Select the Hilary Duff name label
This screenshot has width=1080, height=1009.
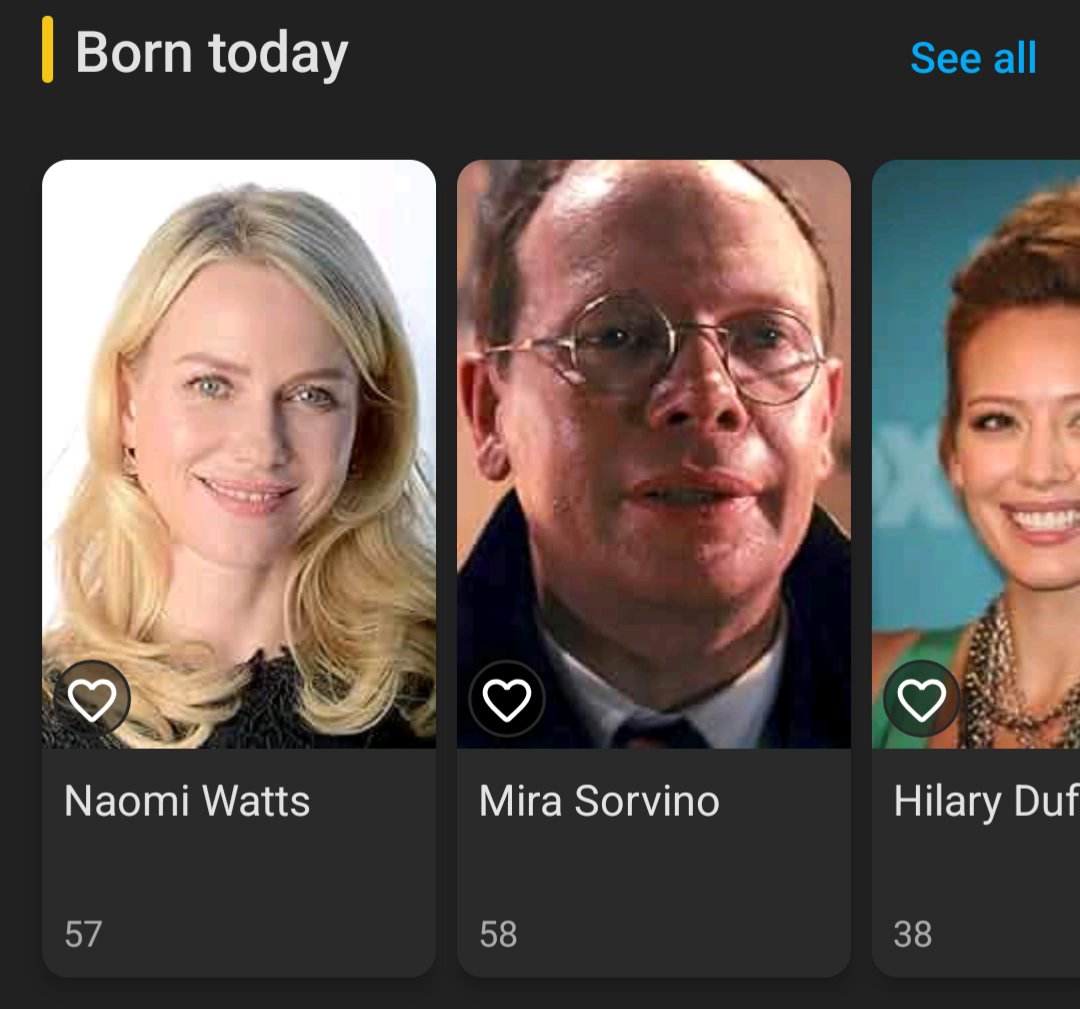[x=986, y=802]
